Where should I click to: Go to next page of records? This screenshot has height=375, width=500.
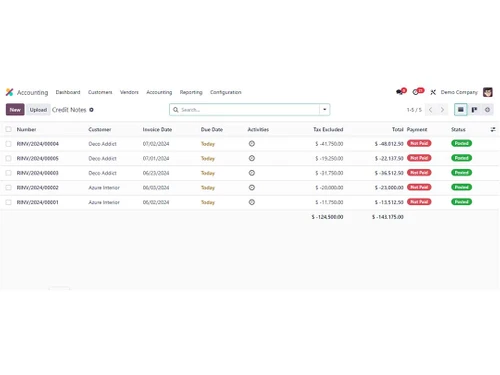pyautogui.click(x=442, y=110)
